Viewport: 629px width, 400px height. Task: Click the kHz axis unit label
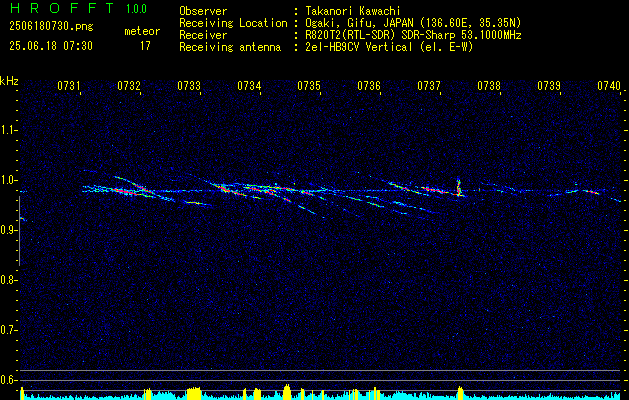pos(9,81)
